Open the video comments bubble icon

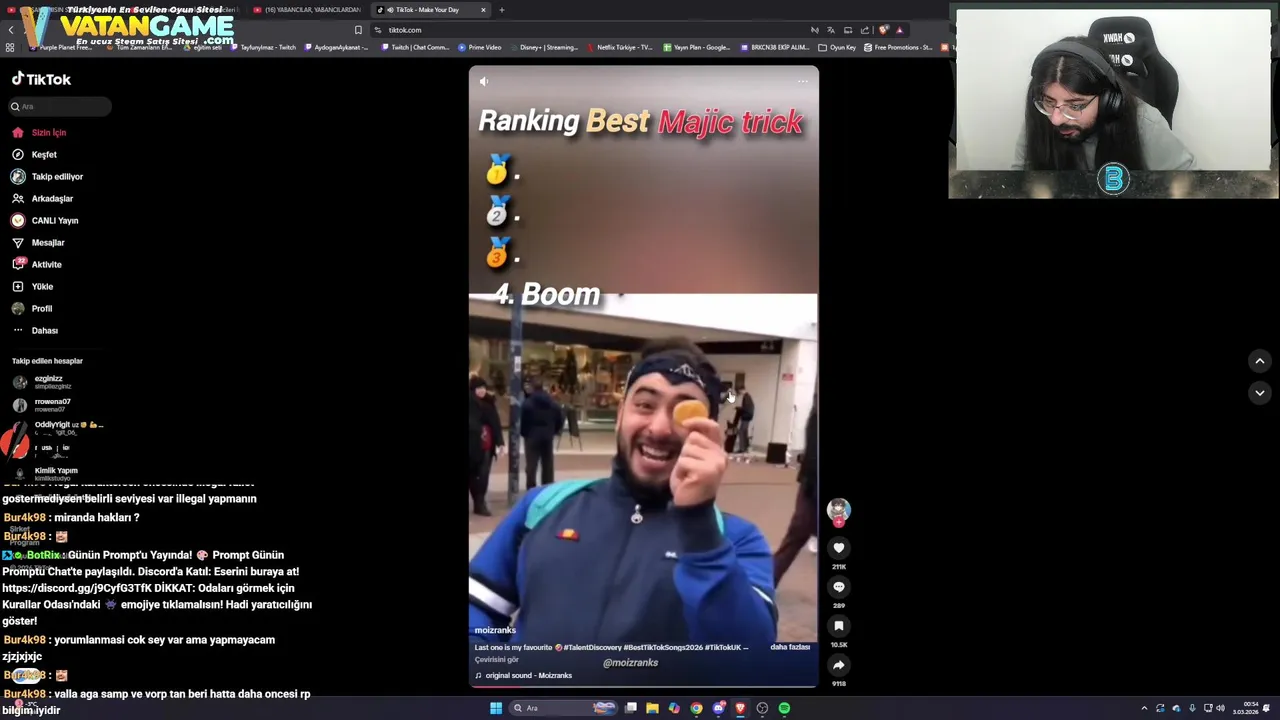(x=839, y=587)
